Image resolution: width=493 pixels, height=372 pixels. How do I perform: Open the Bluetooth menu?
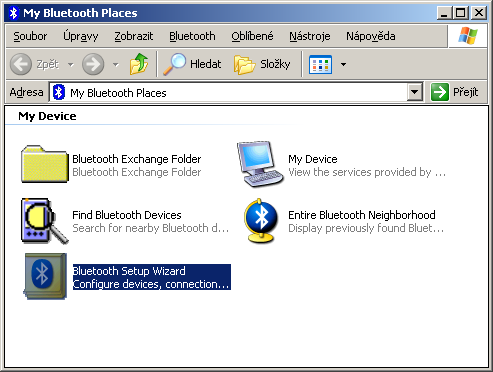click(192, 36)
